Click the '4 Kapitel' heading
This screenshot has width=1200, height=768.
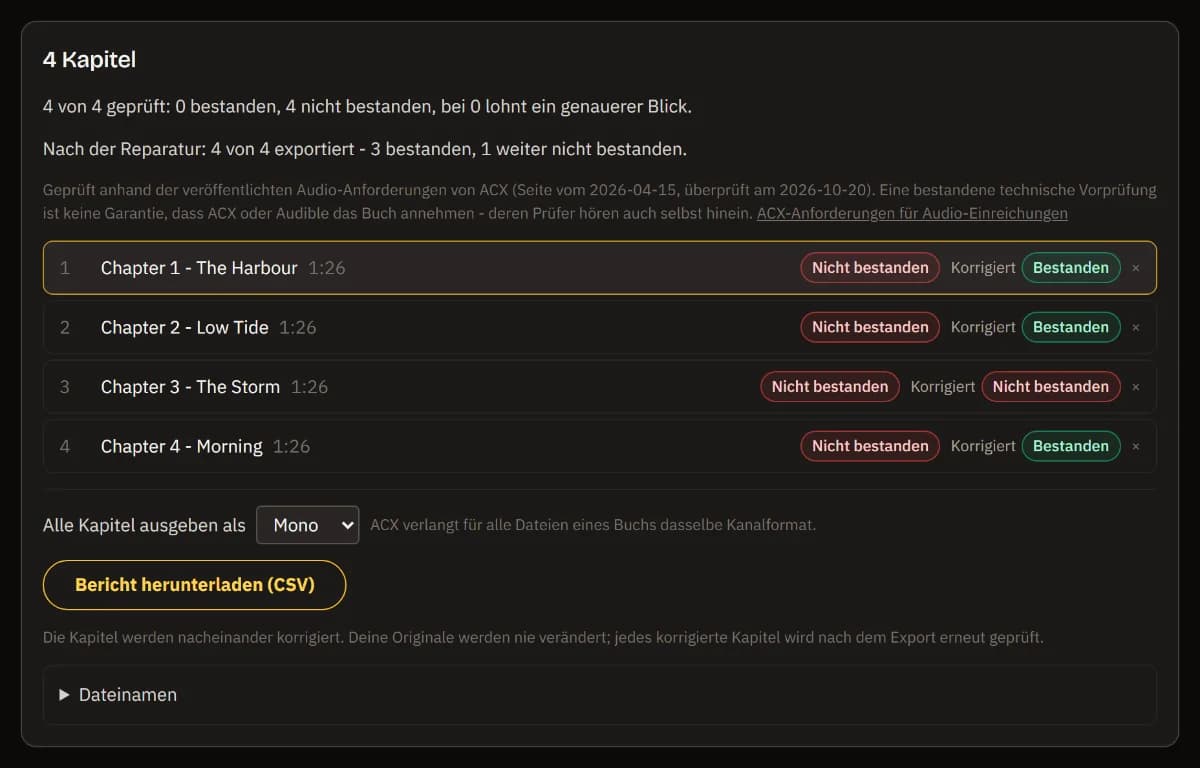[x=89, y=60]
